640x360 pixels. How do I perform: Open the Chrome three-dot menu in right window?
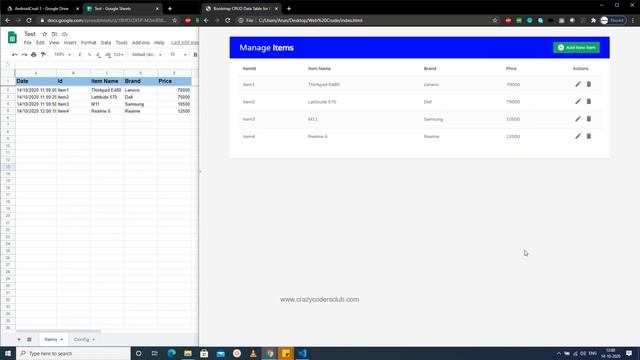tap(633, 20)
